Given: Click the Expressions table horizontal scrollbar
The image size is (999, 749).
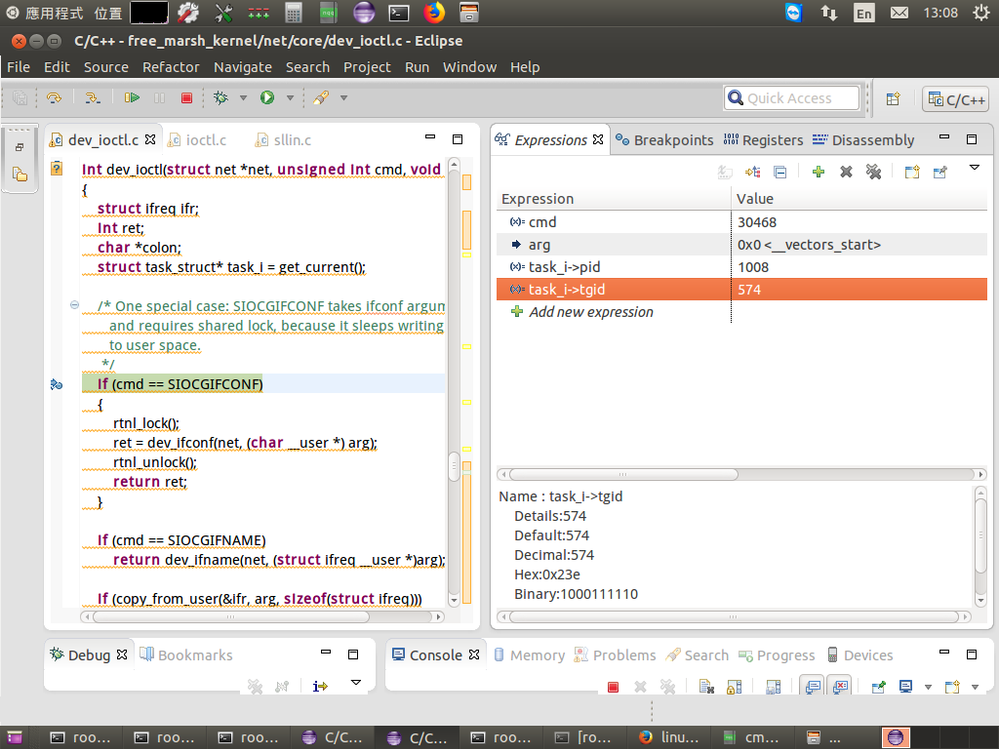Looking at the screenshot, I should point(742,474).
